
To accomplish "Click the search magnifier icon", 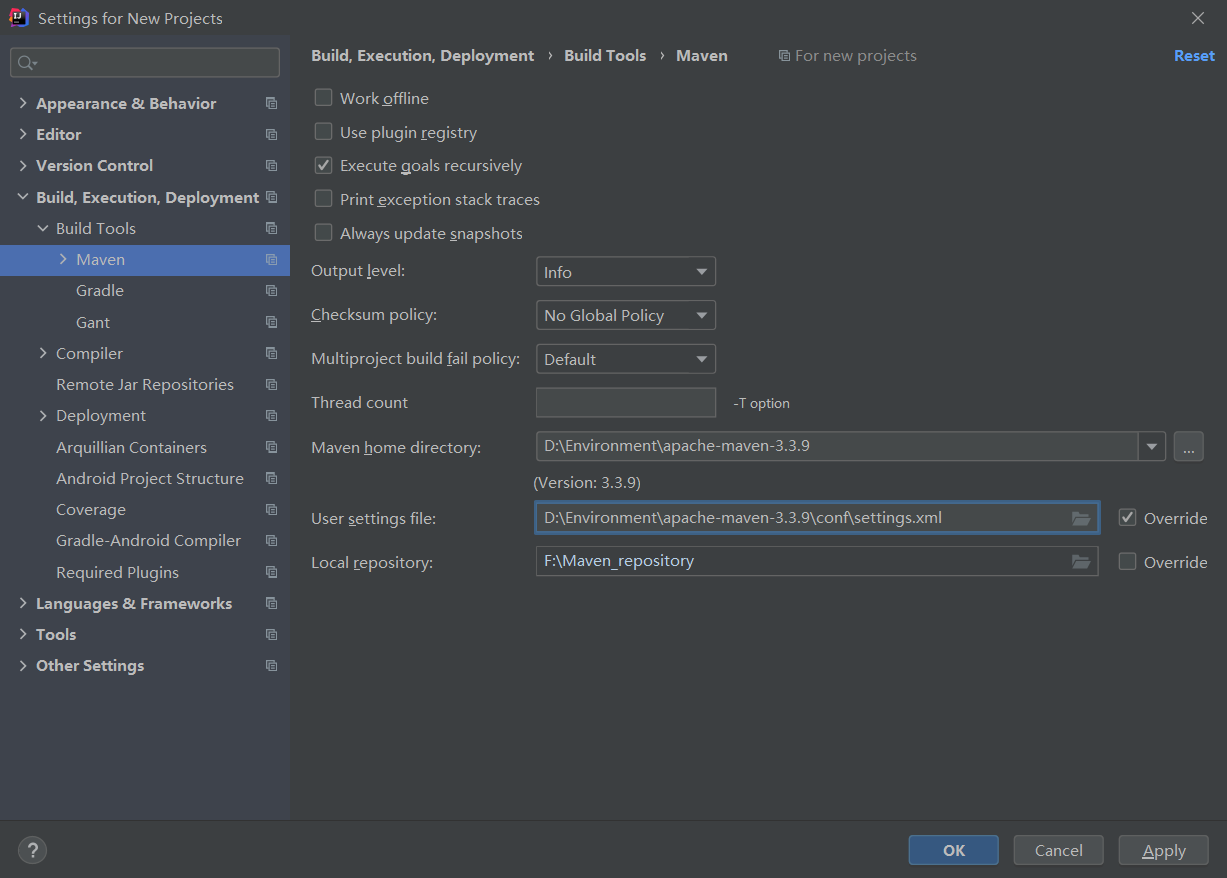I will 27,63.
